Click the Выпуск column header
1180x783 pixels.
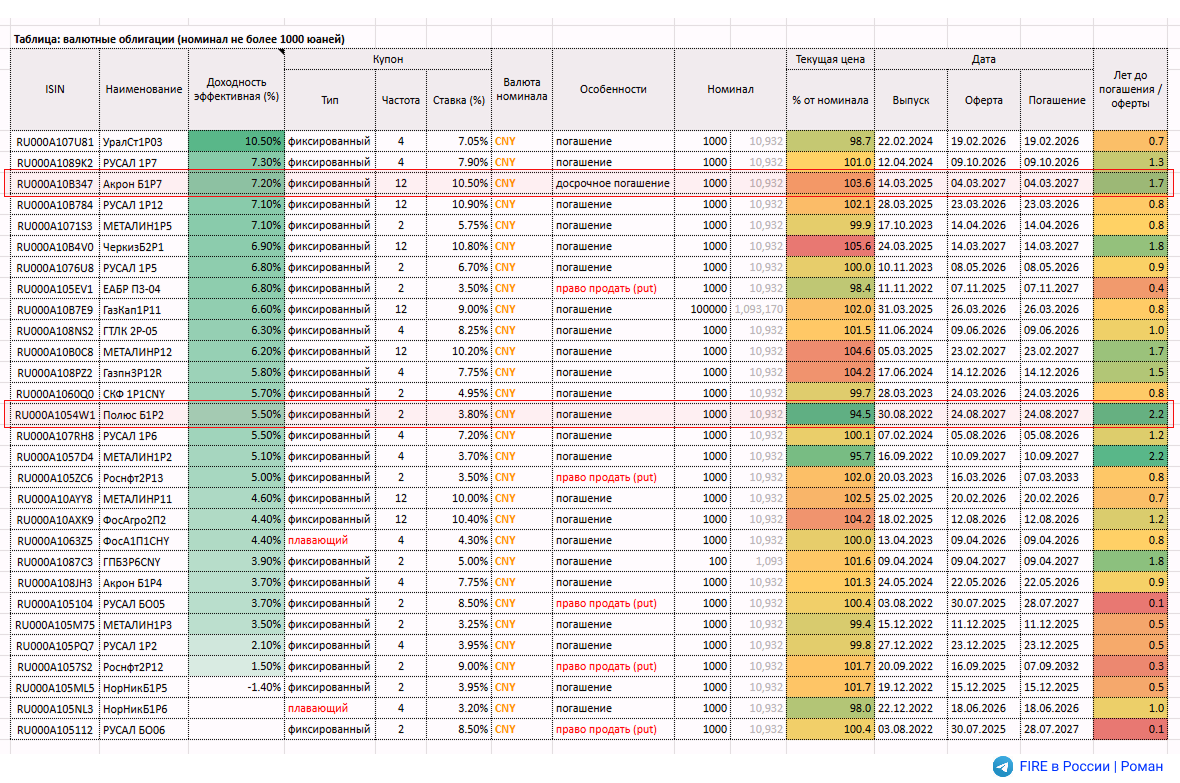[x=911, y=100]
